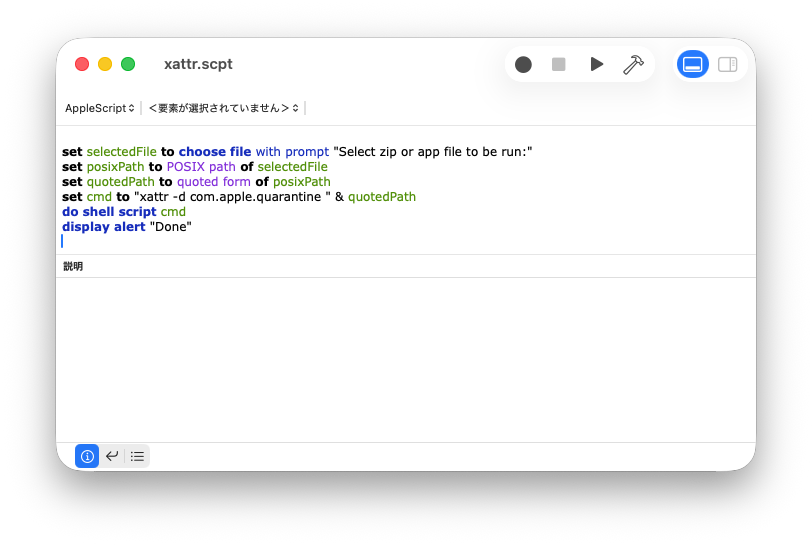Toggle the bottom accessory pane view

[692, 64]
